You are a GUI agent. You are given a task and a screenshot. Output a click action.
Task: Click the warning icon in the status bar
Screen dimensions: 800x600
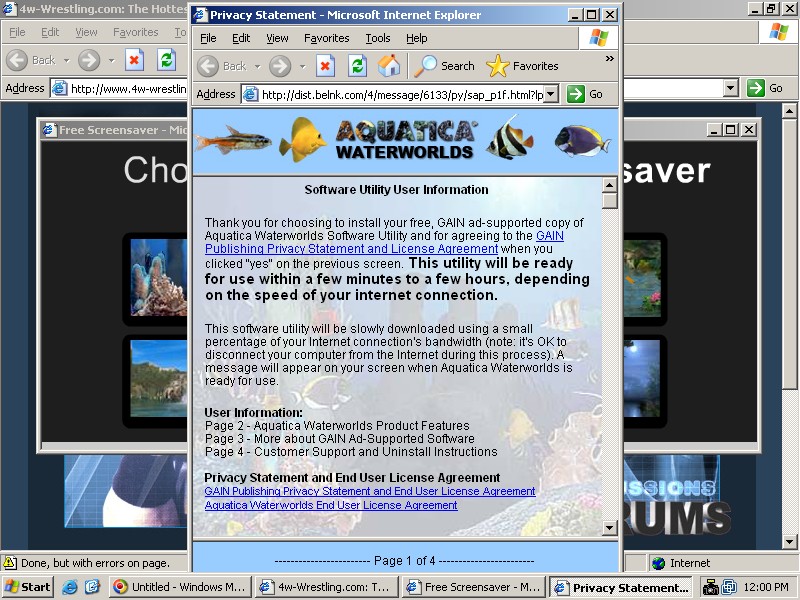9,563
